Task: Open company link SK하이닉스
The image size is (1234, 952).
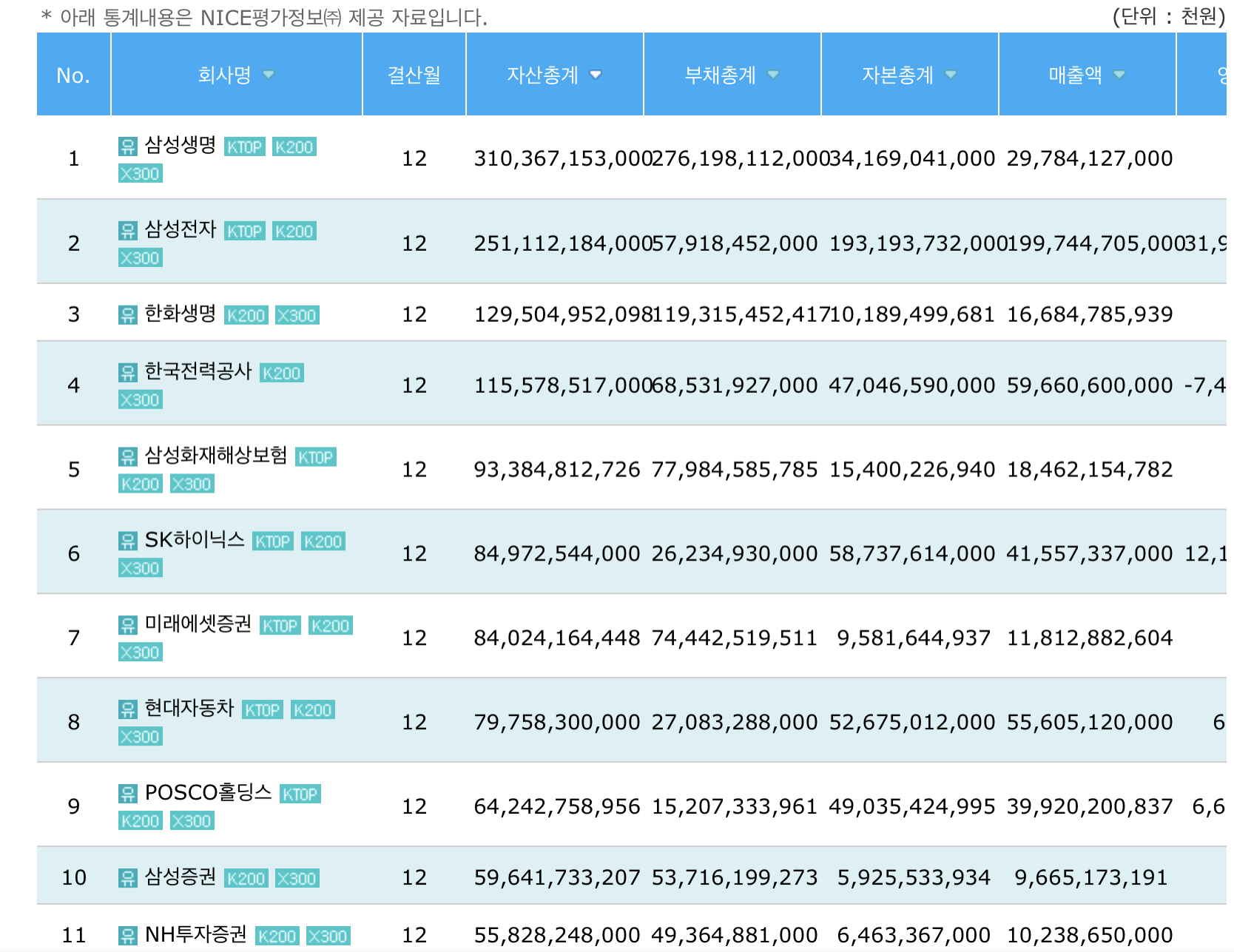Action: 195,541
